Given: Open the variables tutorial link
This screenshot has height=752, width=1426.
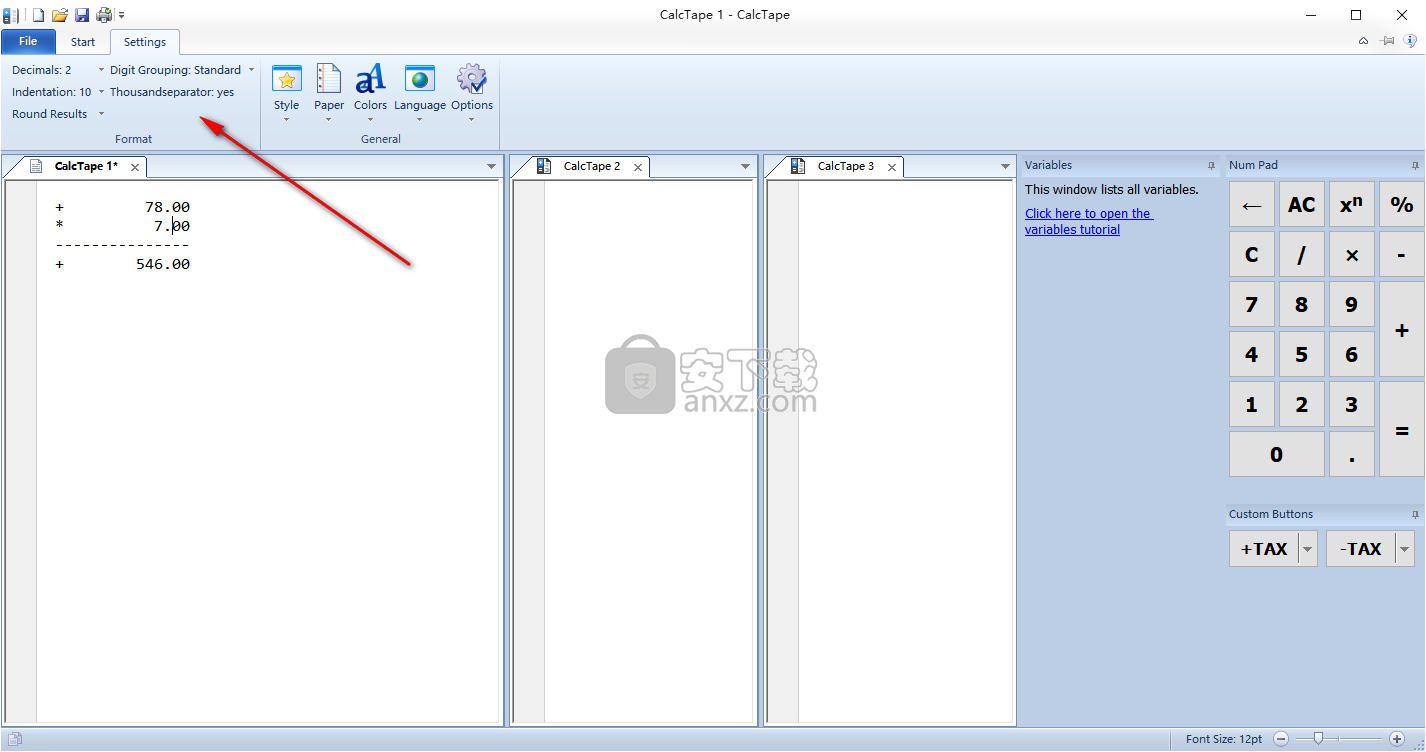Looking at the screenshot, I should [1088, 221].
